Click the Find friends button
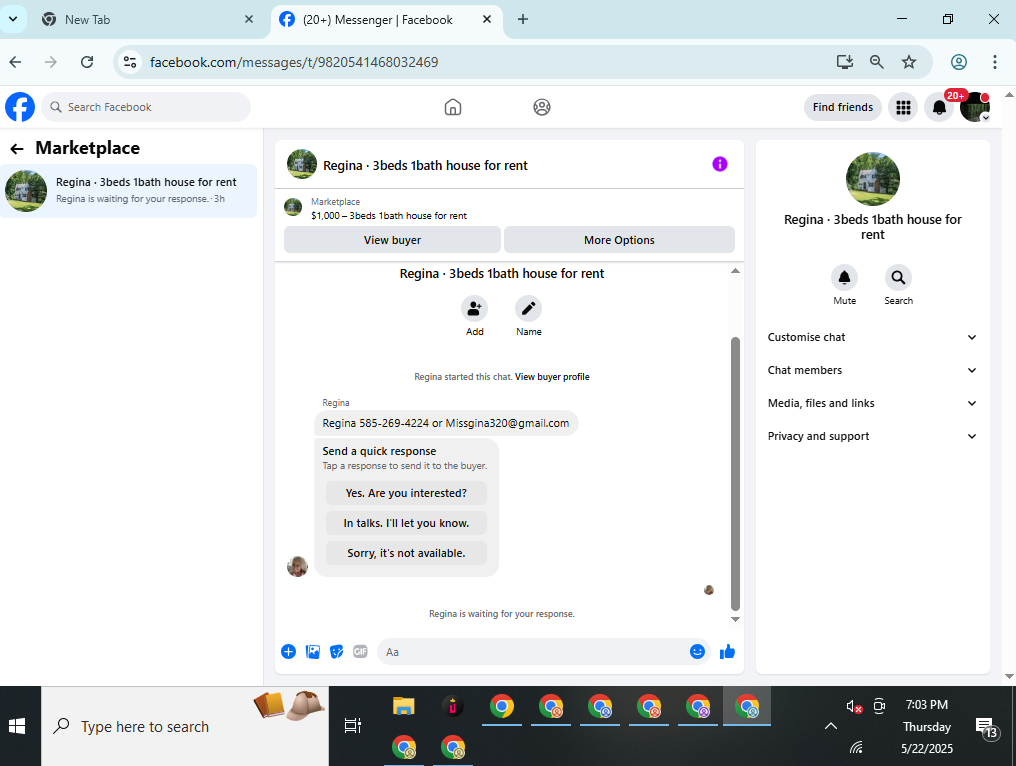This screenshot has height=766, width=1016. click(x=842, y=107)
